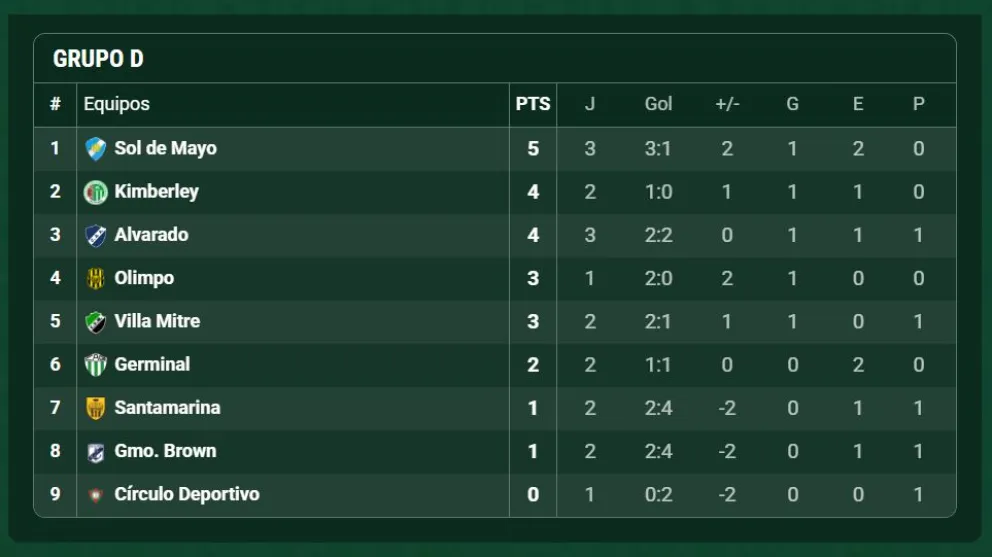
Task: Click the J games played header
Action: pos(590,104)
